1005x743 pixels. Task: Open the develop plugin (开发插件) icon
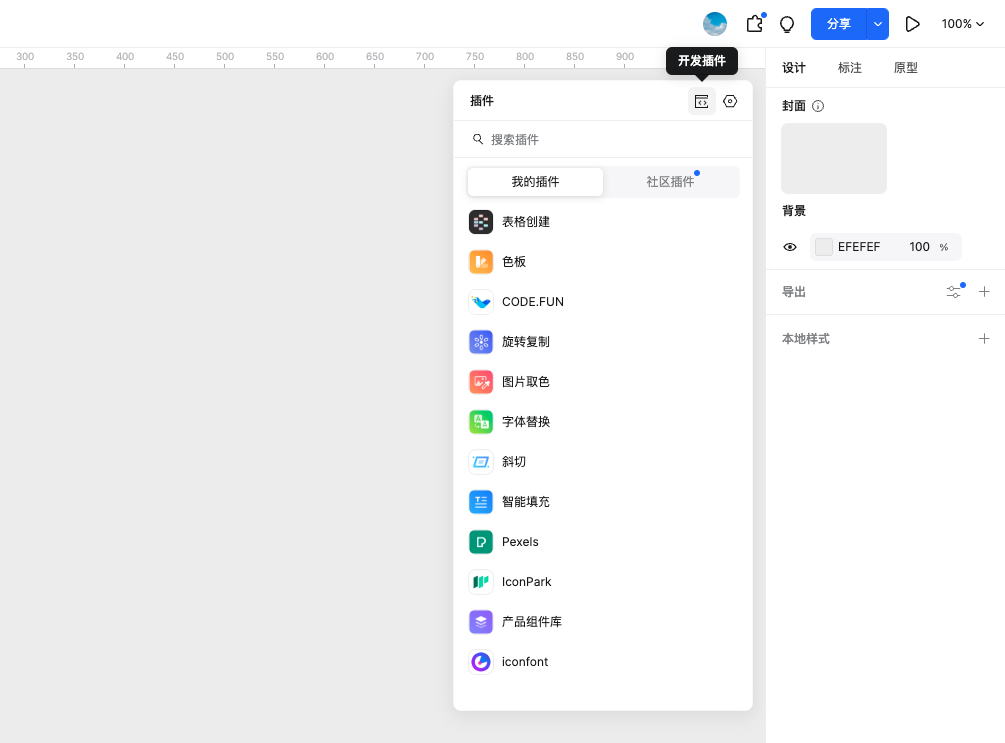coord(702,101)
